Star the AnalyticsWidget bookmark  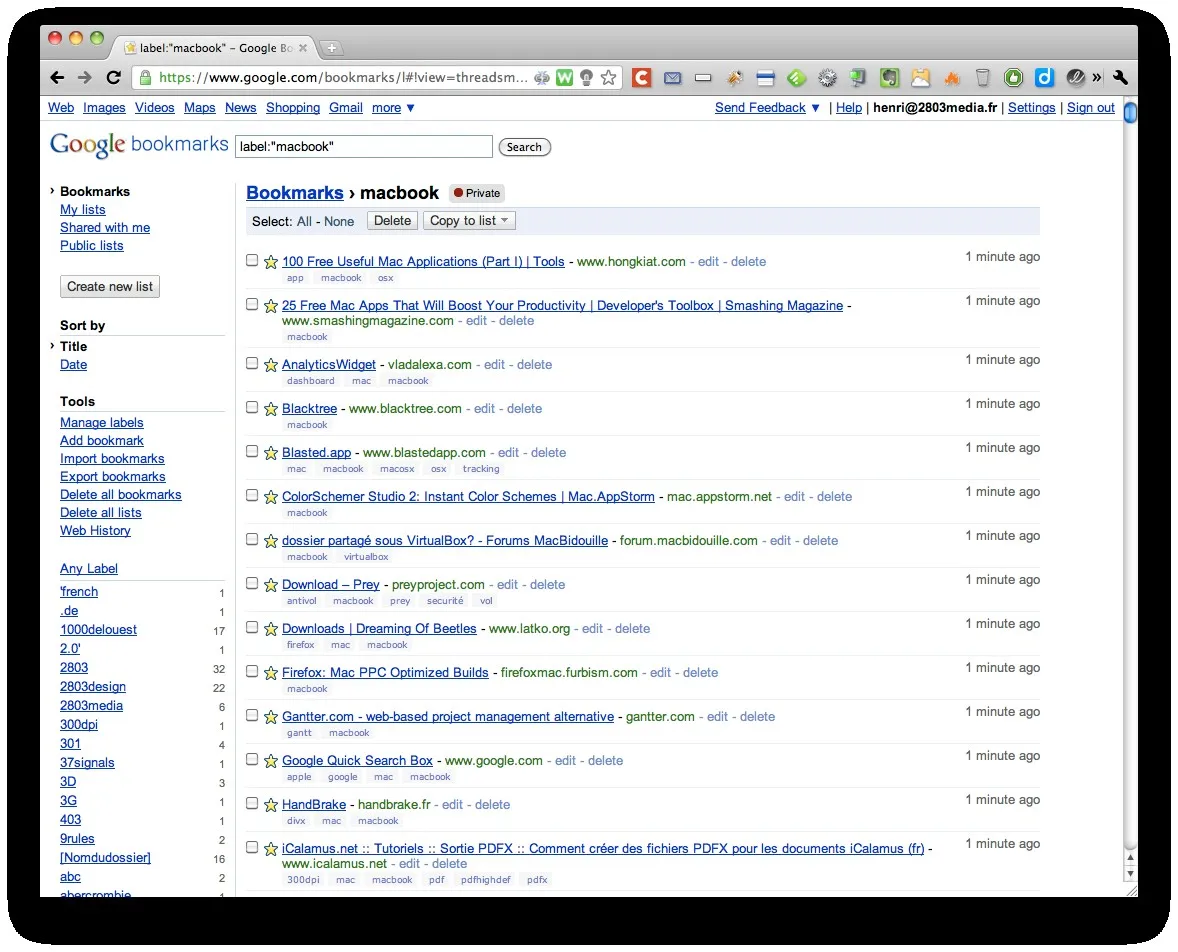tap(271, 365)
